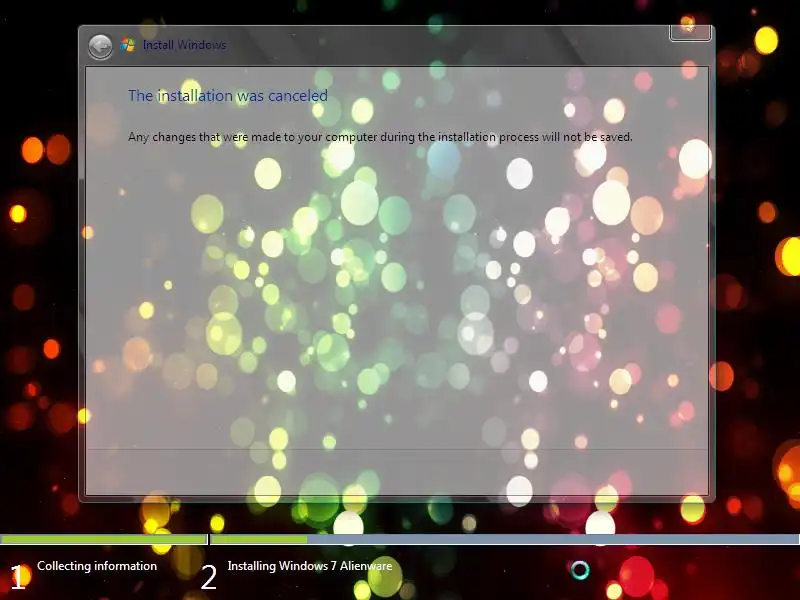
Task: Click the 'Installing Windows 7 Alienware' progress bar
Action: (505, 539)
